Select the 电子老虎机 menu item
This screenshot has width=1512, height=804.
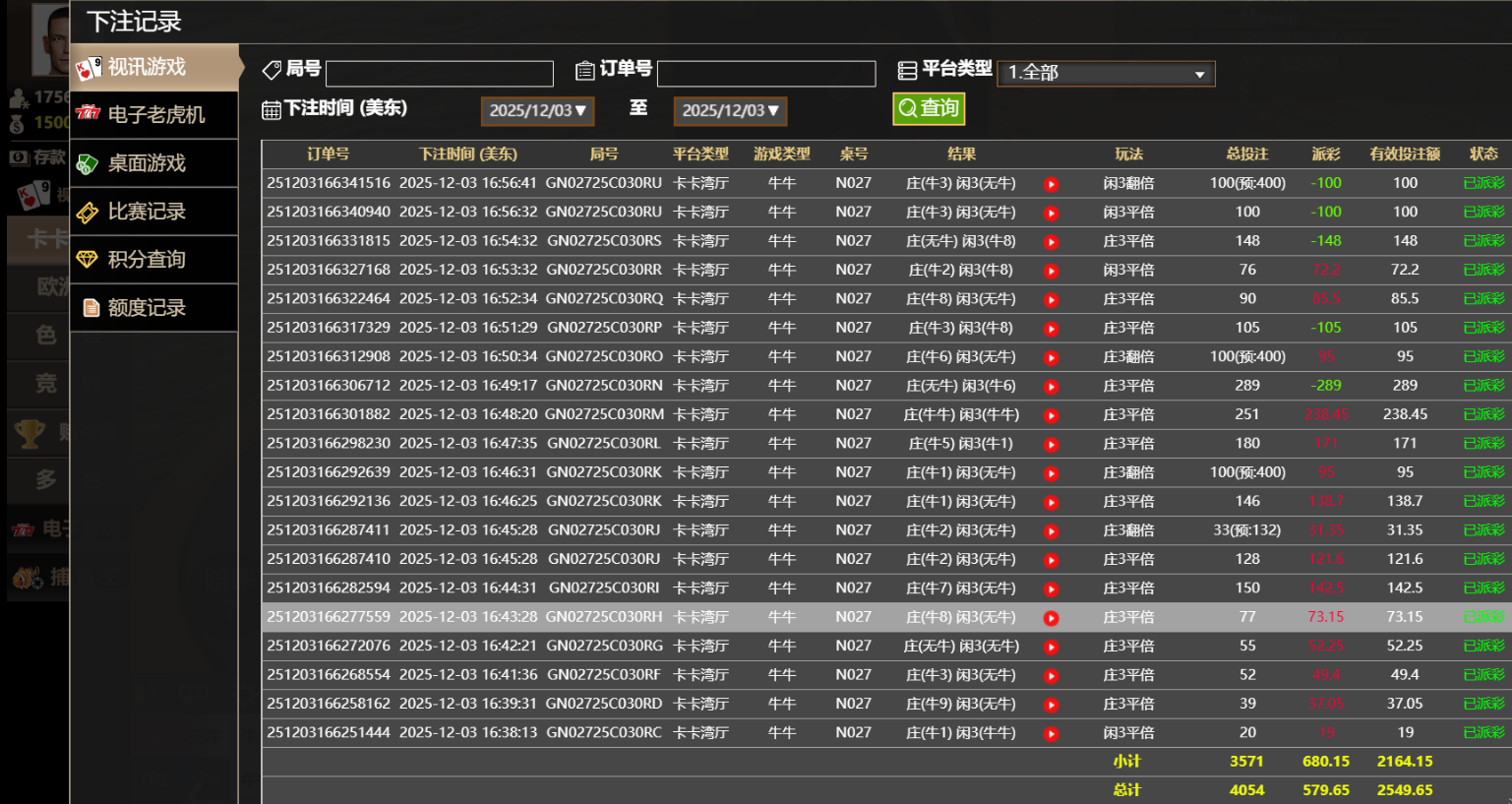pos(156,115)
